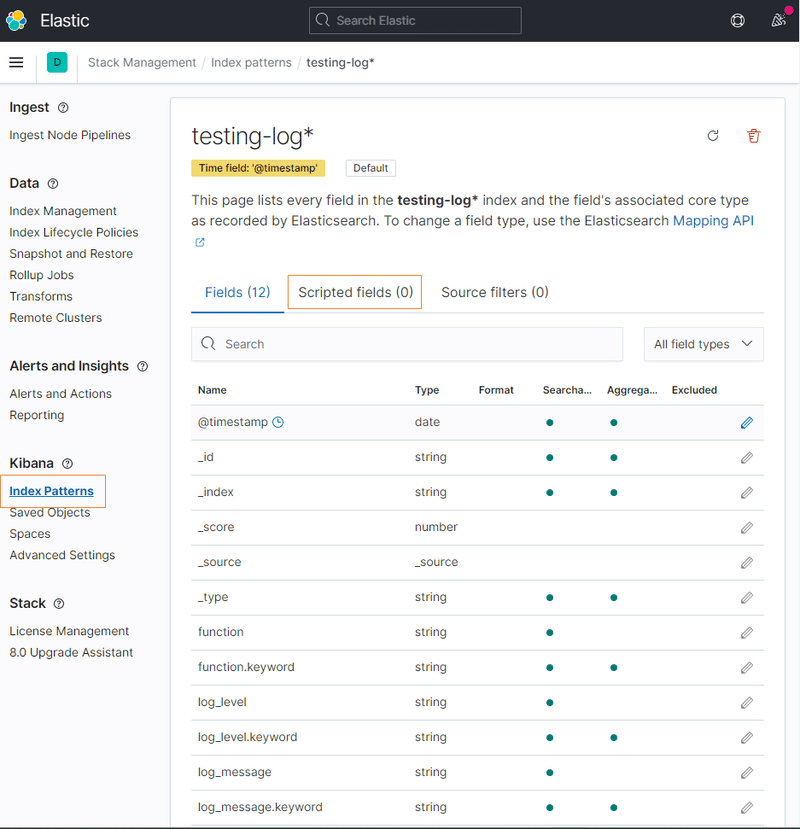
Task: Open the help menu icon
Action: 738,20
